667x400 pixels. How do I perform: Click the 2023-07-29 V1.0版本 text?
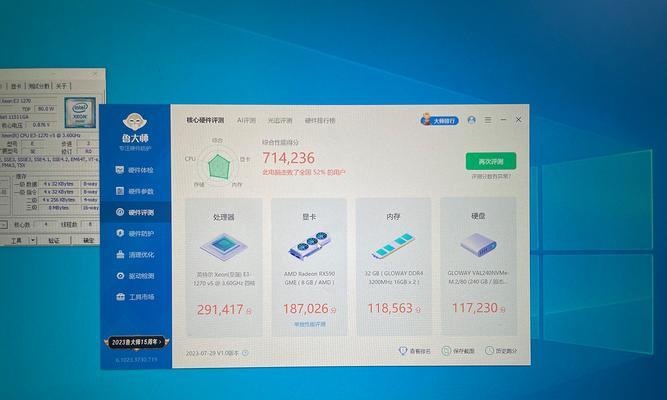coord(212,353)
